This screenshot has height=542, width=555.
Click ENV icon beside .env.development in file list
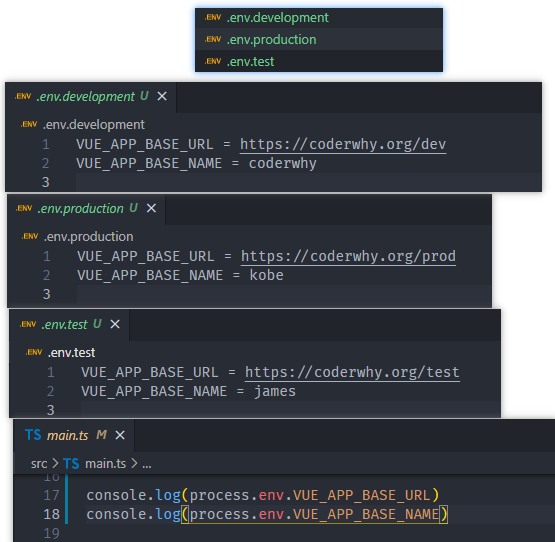(x=213, y=17)
